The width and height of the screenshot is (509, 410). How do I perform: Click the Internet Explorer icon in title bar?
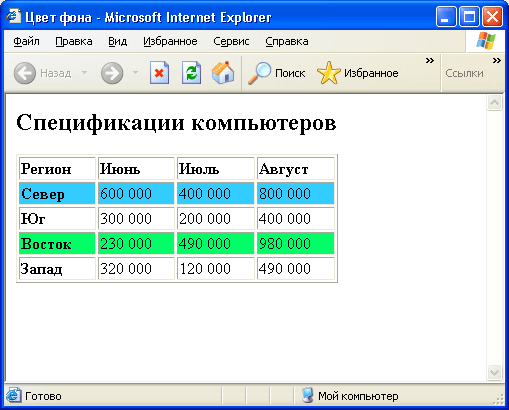[x=14, y=16]
